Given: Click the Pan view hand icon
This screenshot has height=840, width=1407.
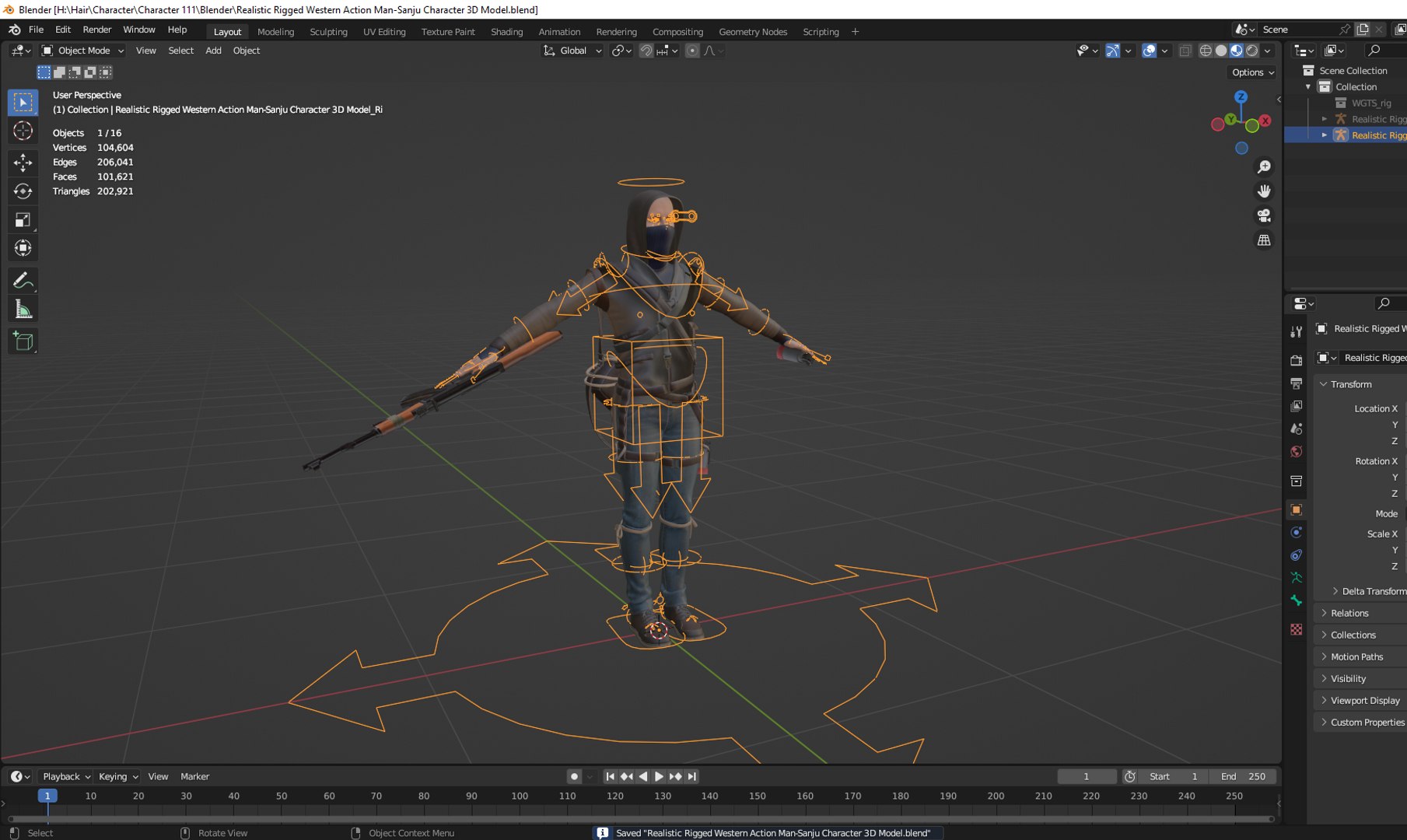Looking at the screenshot, I should point(1264,191).
